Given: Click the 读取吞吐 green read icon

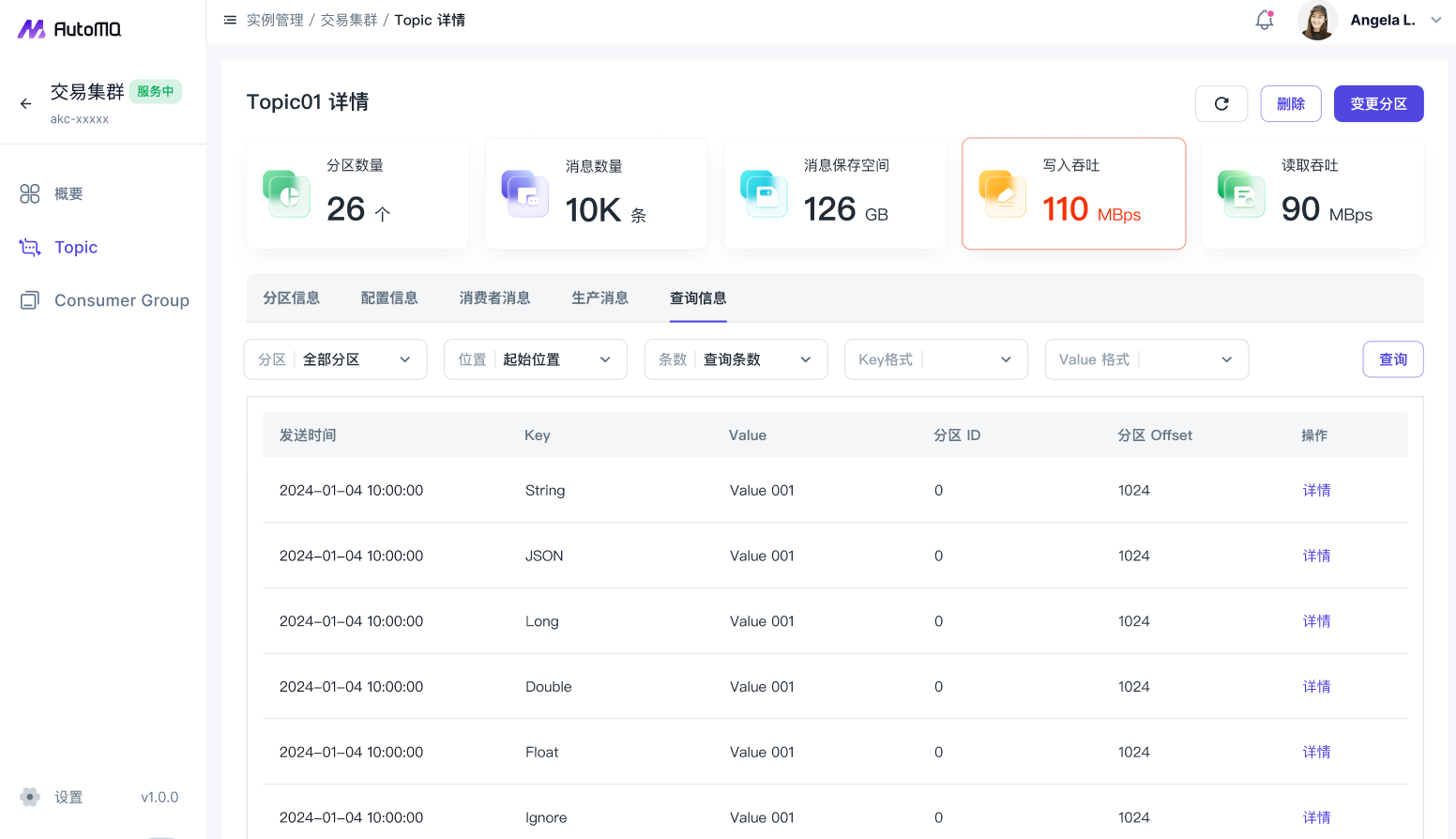Looking at the screenshot, I should tap(1241, 193).
